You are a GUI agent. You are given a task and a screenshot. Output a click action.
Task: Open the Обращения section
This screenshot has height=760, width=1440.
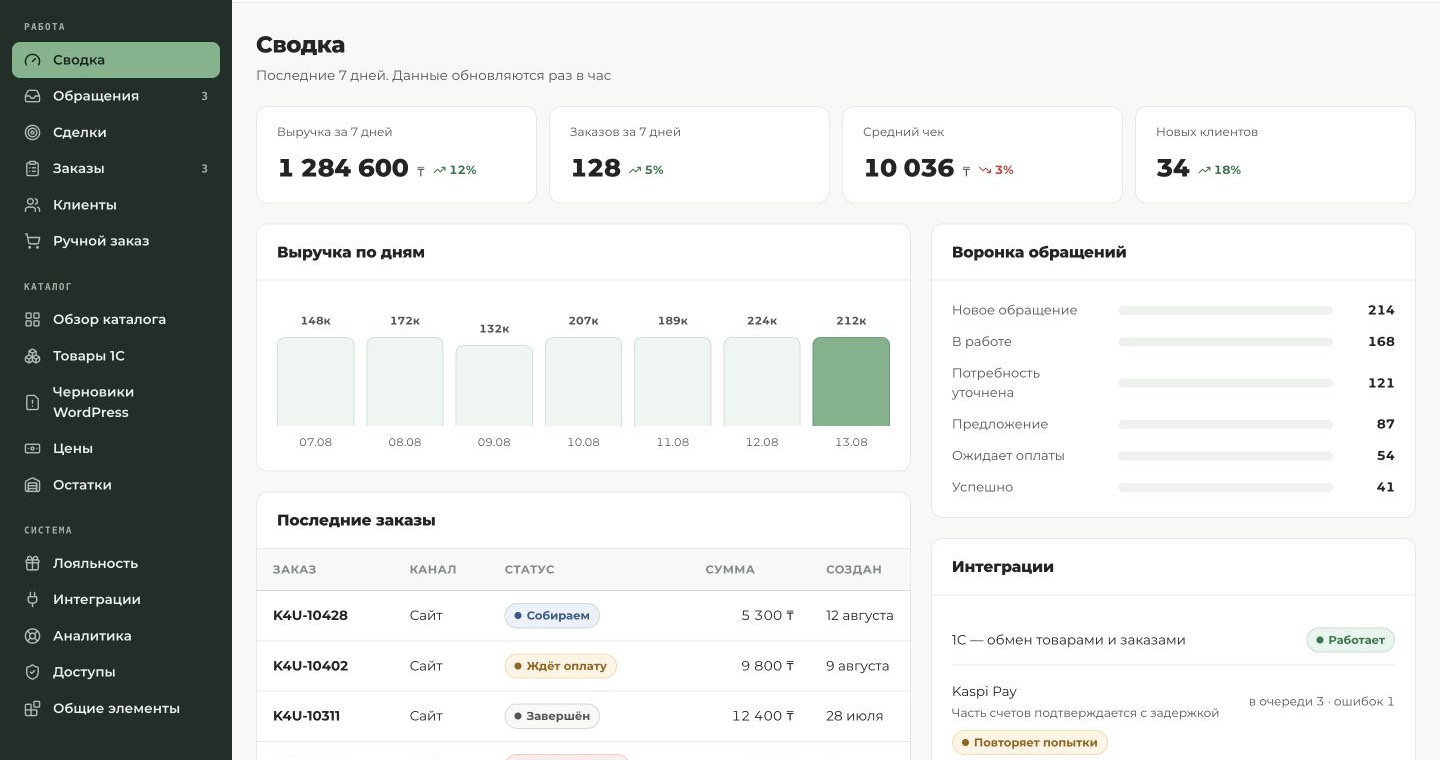click(x=116, y=96)
